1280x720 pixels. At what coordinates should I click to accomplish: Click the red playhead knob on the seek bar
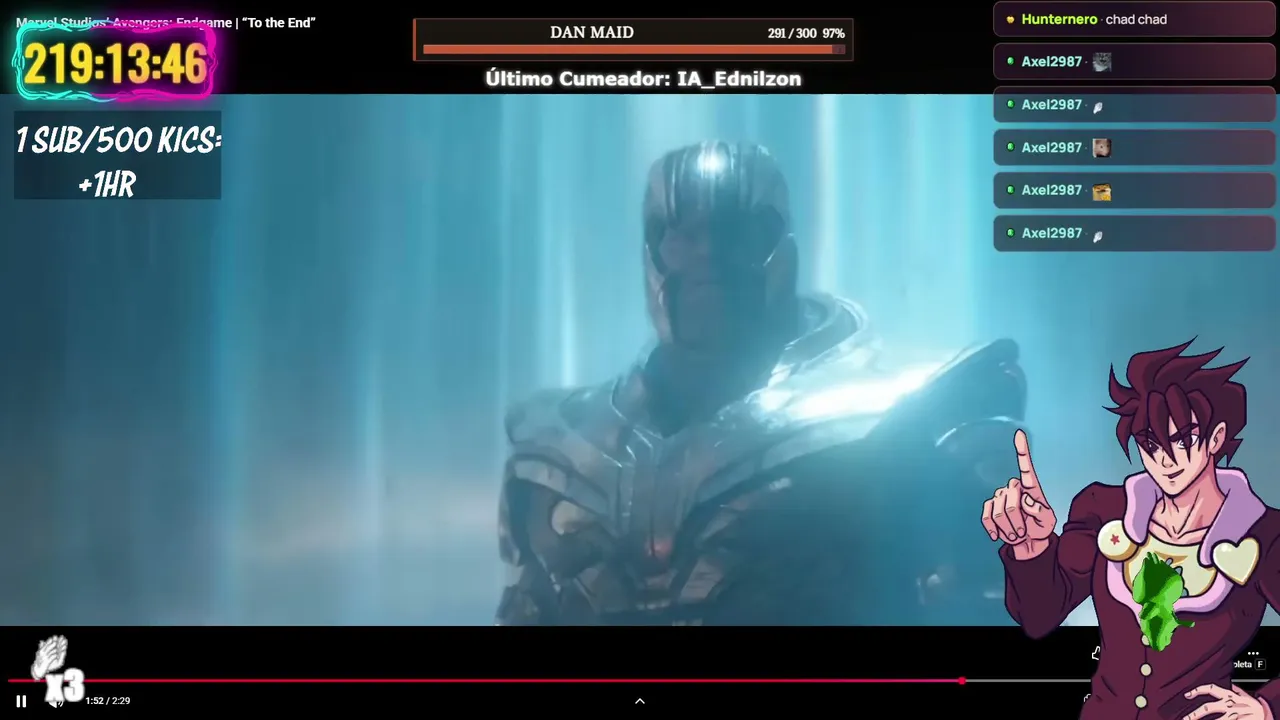tap(962, 681)
